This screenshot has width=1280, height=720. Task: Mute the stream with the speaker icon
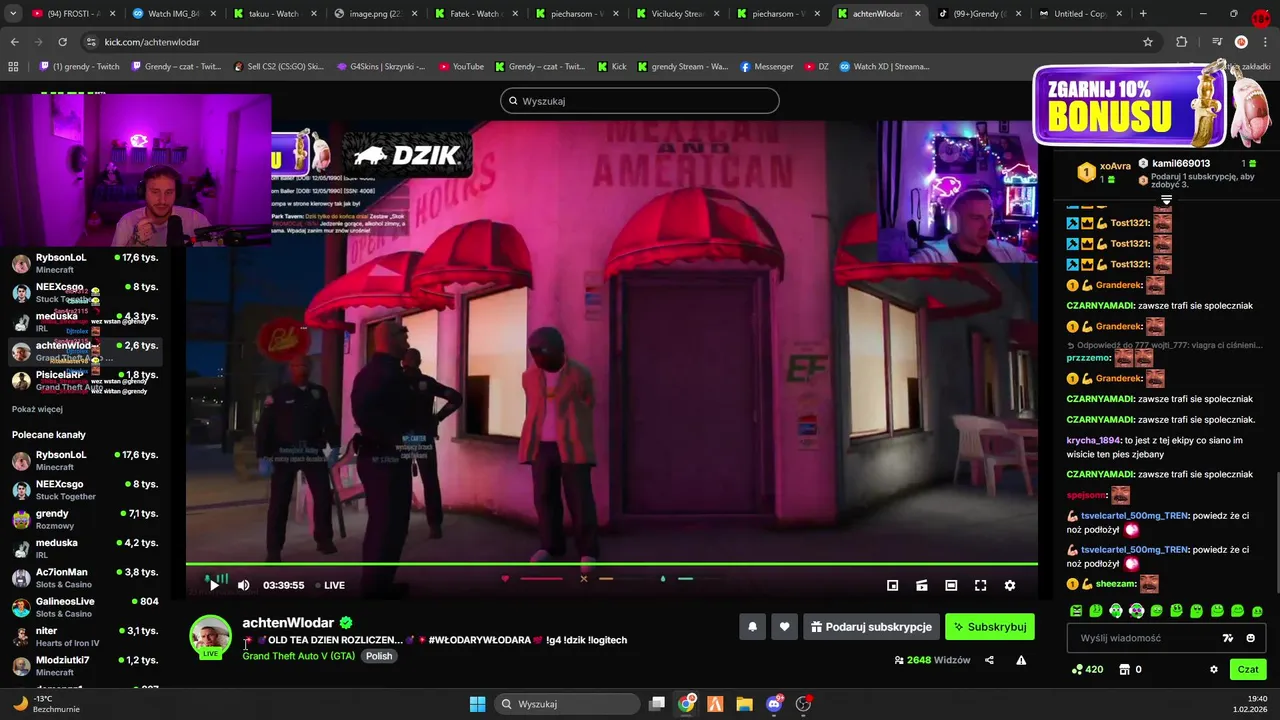pos(243,585)
